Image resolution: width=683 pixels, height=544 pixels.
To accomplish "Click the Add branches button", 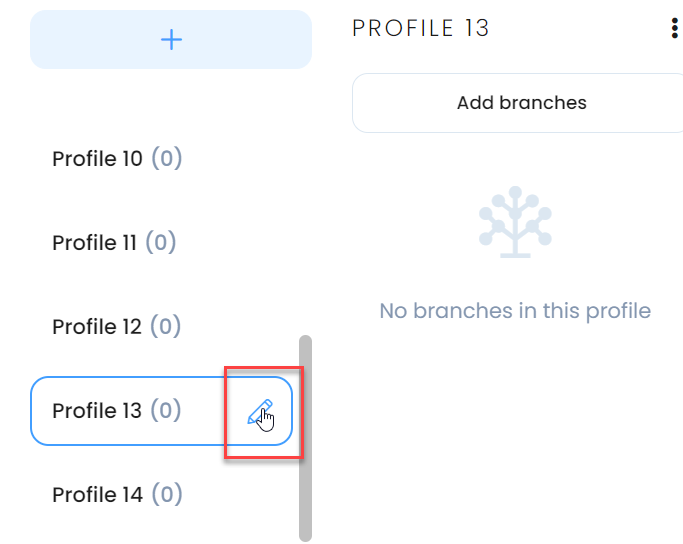I will tap(517, 103).
